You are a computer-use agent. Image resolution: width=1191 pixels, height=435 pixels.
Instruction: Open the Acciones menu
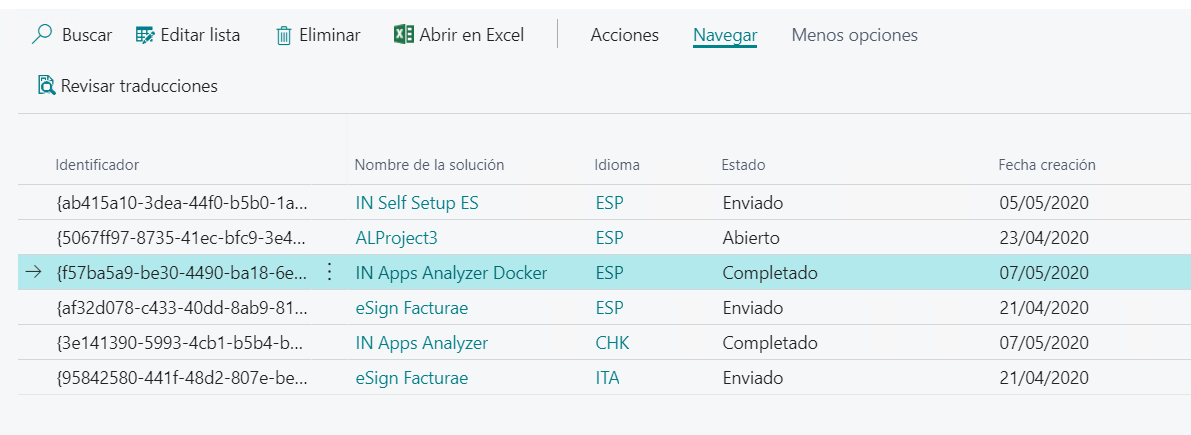click(624, 35)
